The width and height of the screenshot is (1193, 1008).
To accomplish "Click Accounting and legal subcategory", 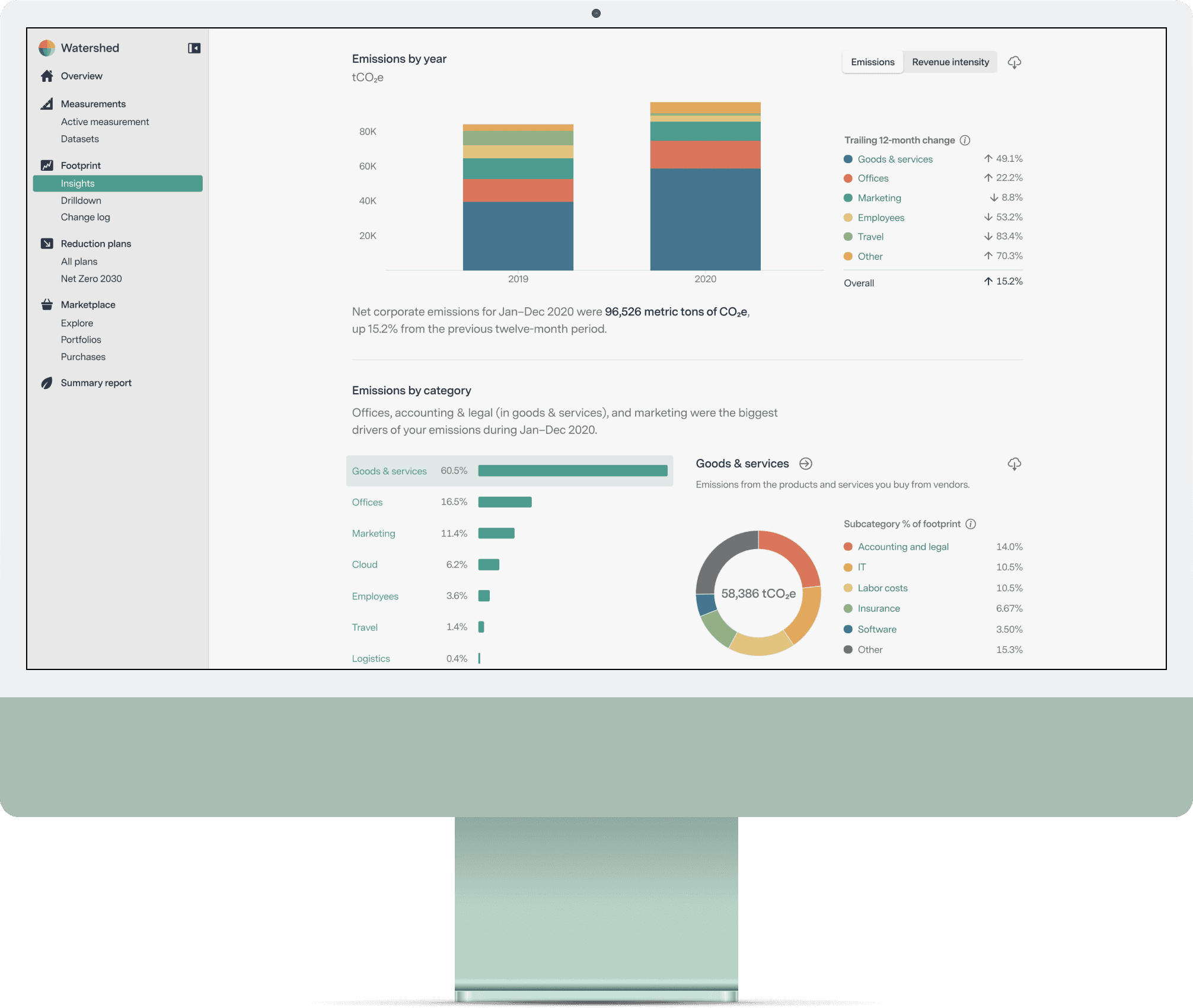I will tap(903, 547).
